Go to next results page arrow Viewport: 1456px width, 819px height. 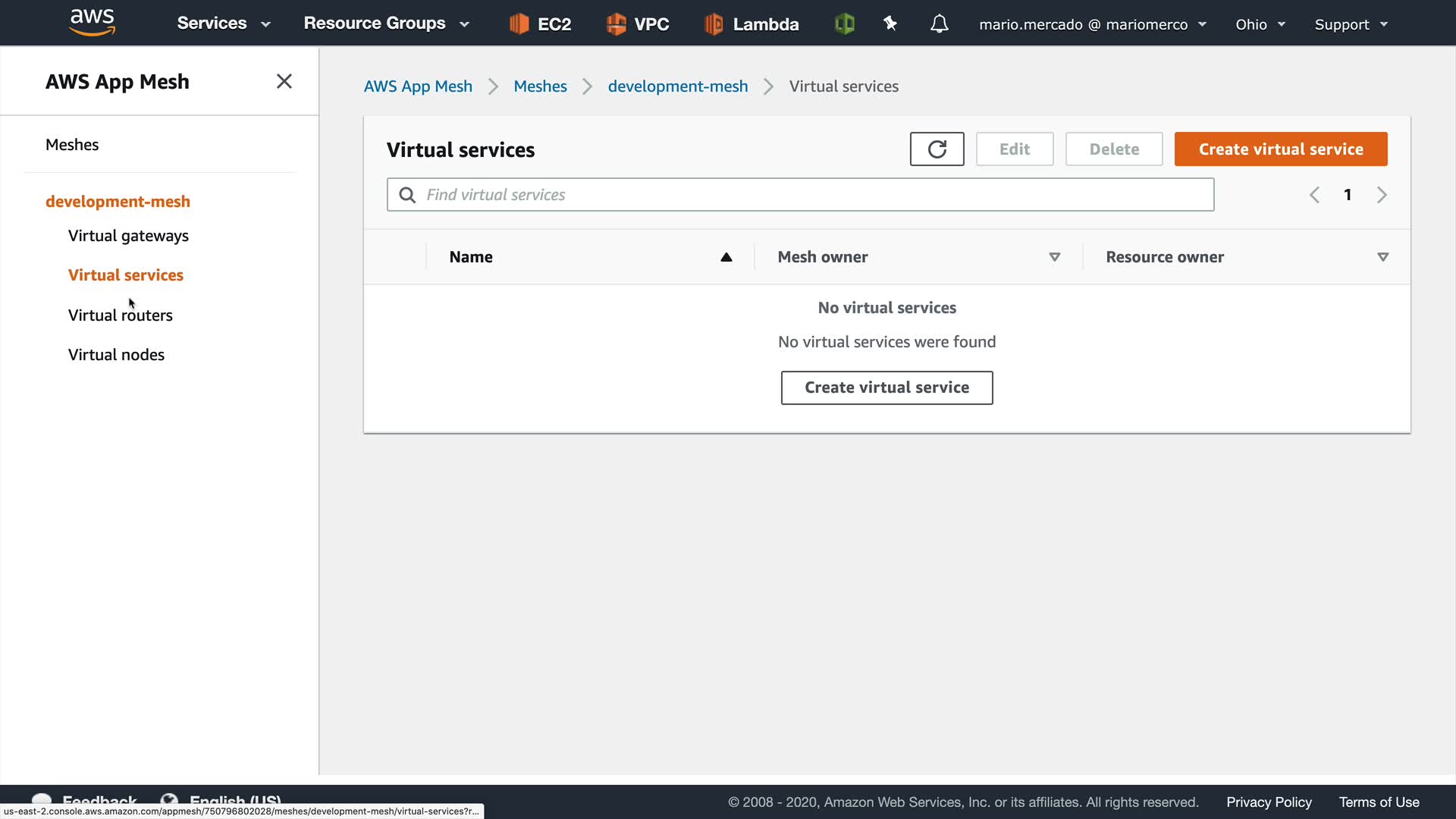click(1382, 195)
